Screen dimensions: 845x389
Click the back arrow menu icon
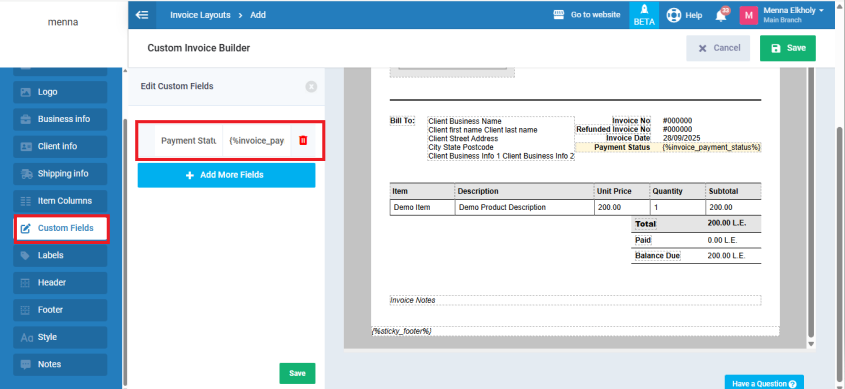click(142, 15)
